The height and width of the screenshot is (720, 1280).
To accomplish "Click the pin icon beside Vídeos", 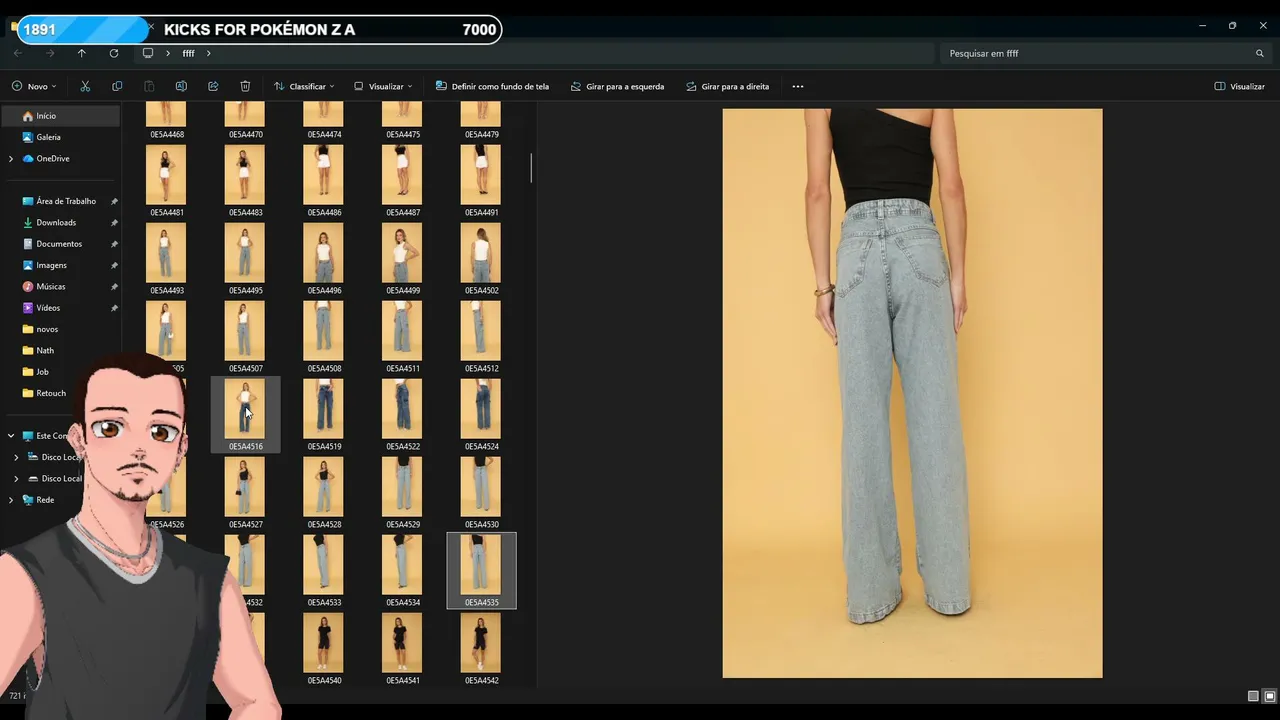I will point(114,308).
